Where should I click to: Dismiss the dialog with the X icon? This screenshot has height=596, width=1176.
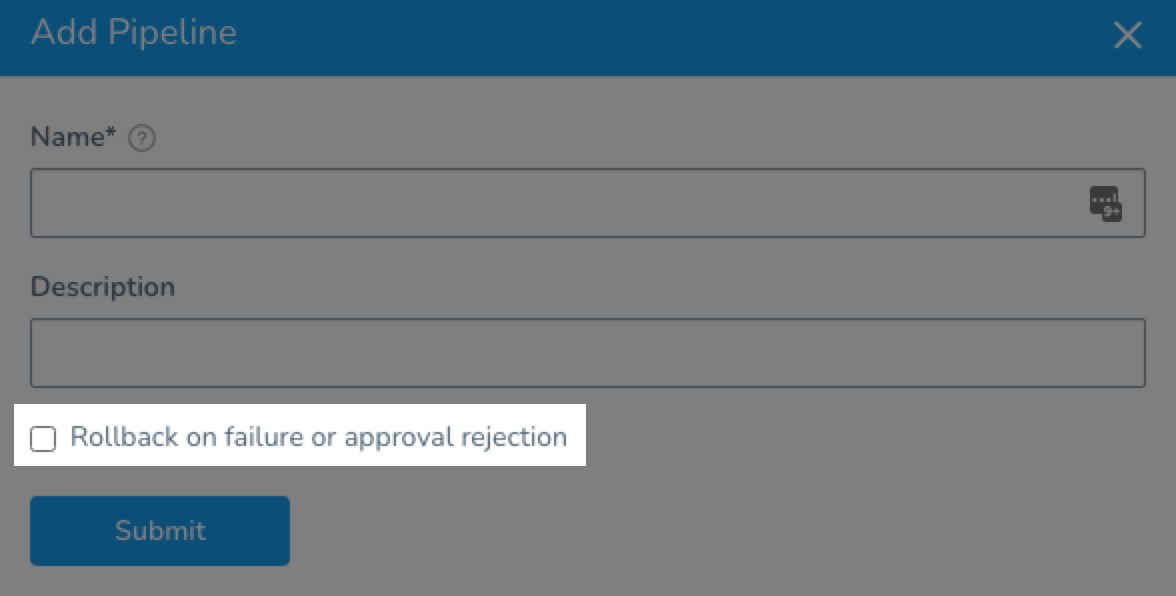(x=1127, y=34)
